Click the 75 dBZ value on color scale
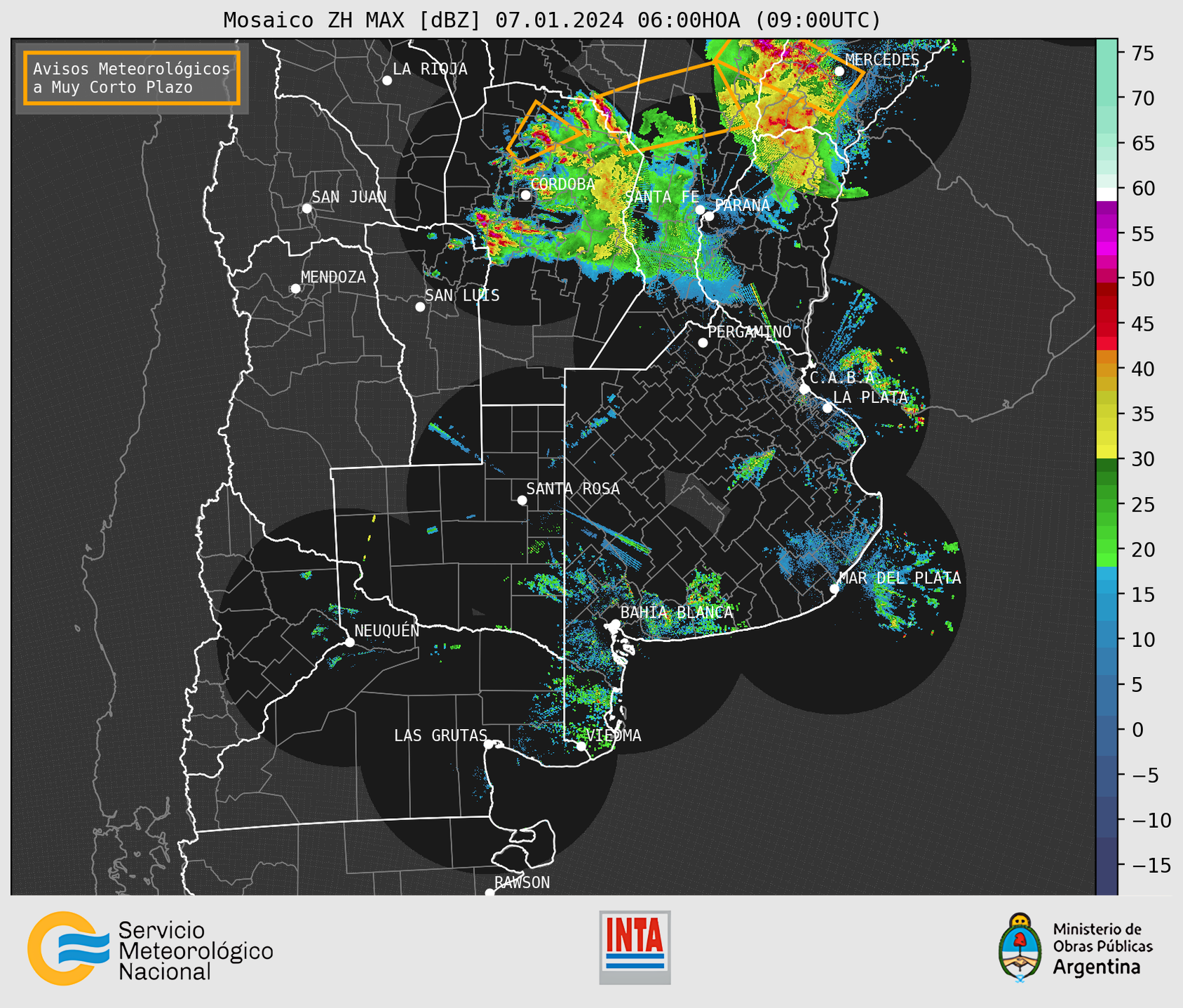This screenshot has height=1008, width=1183. click(1142, 53)
